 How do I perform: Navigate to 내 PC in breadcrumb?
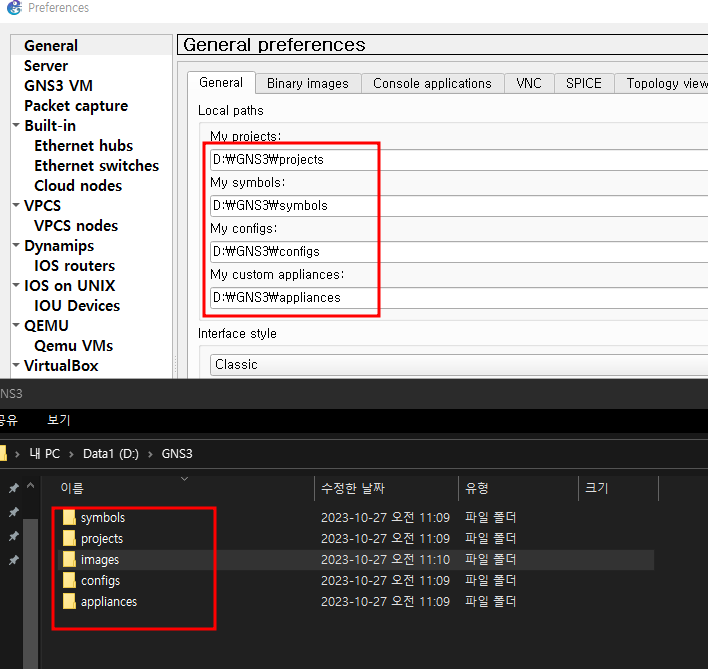44,454
